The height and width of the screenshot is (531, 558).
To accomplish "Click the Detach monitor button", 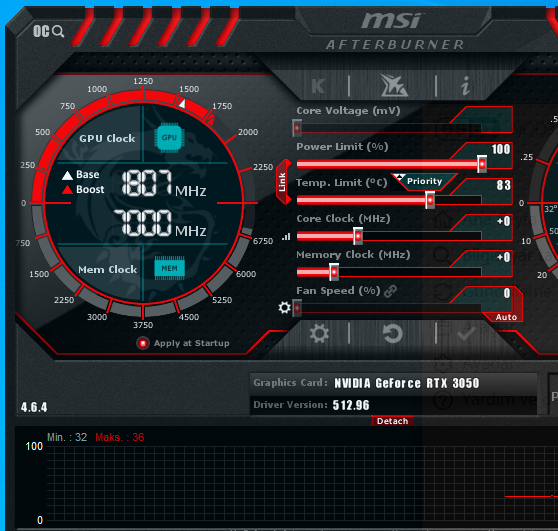I will pos(392,421).
